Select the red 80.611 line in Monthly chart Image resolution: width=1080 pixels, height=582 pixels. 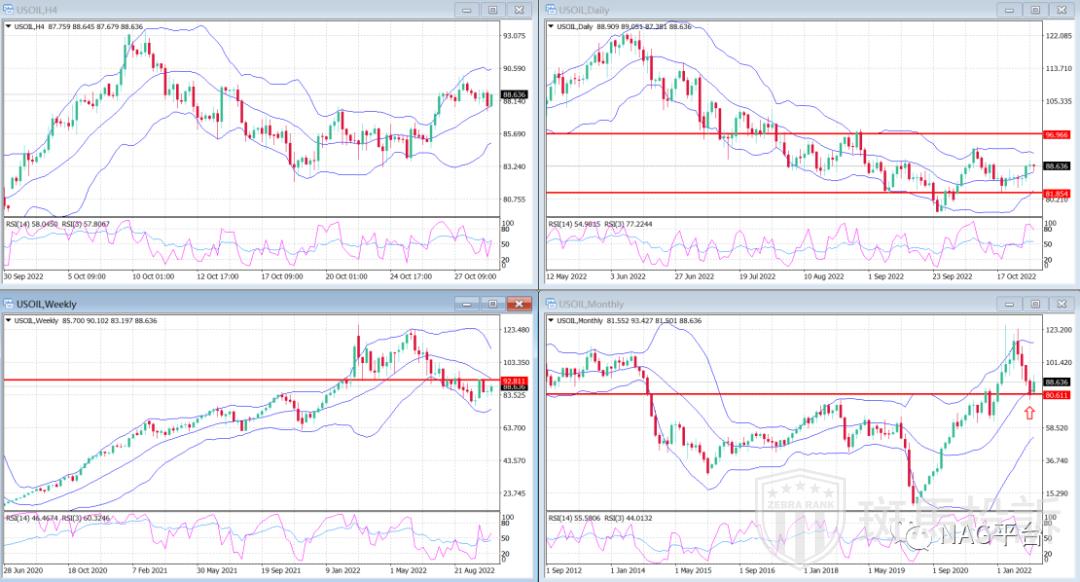(792, 394)
